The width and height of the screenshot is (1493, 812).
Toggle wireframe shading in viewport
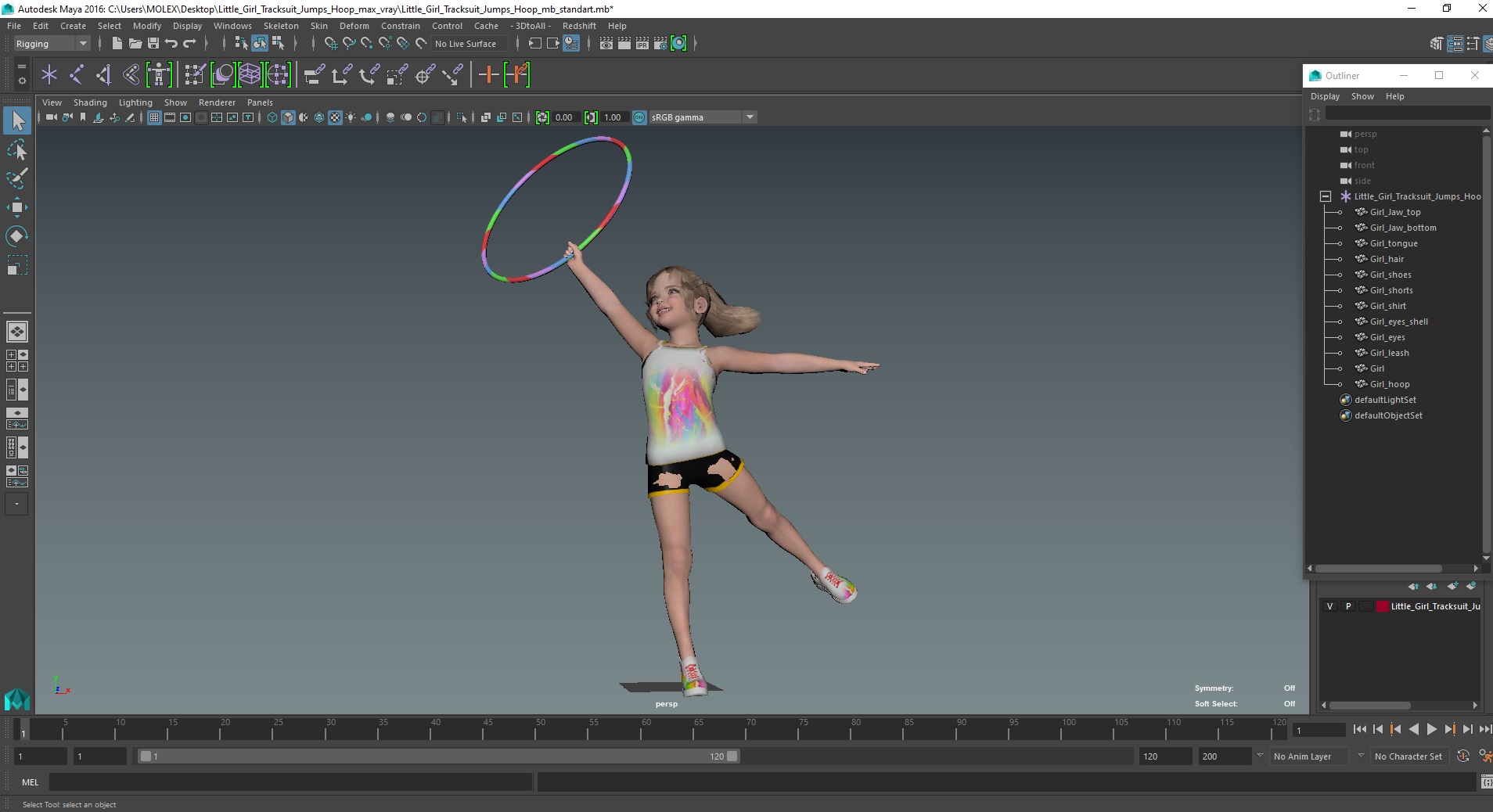[x=272, y=117]
